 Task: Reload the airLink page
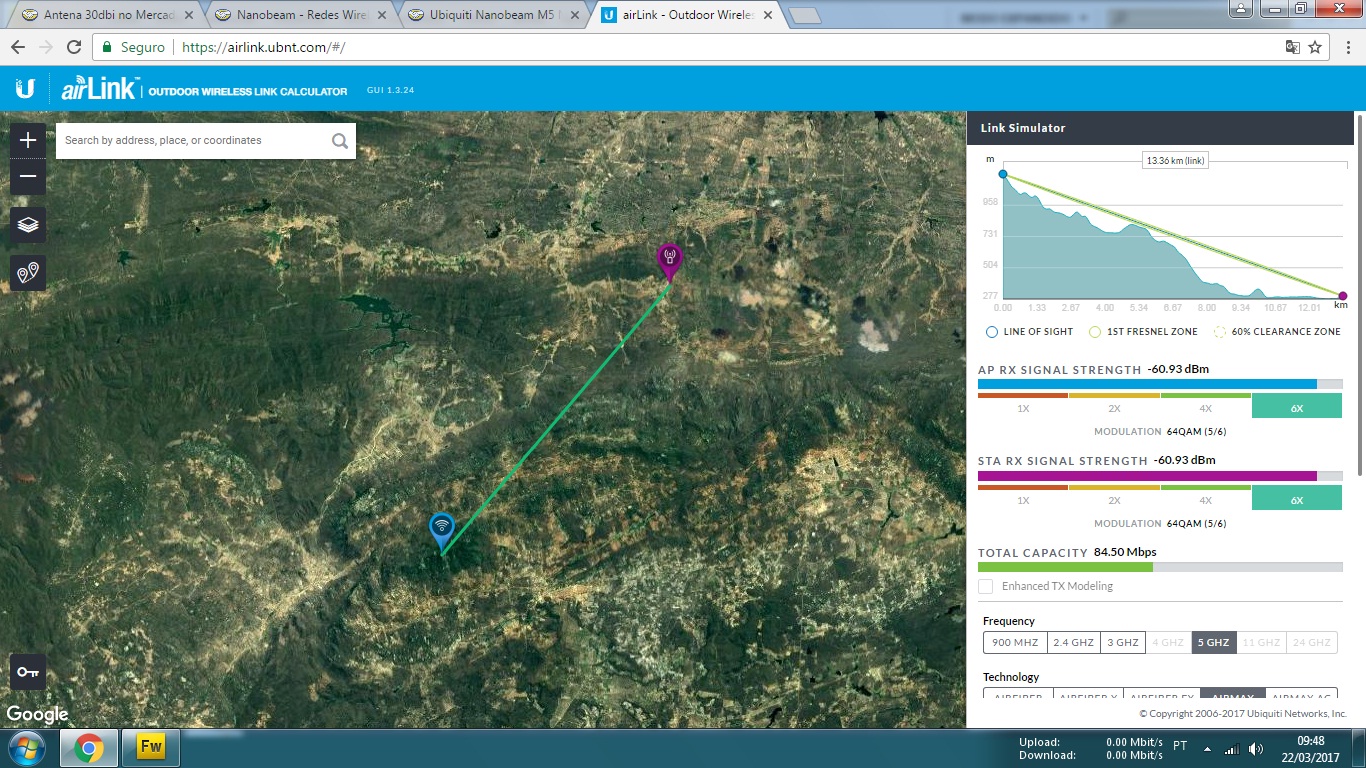coord(74,47)
